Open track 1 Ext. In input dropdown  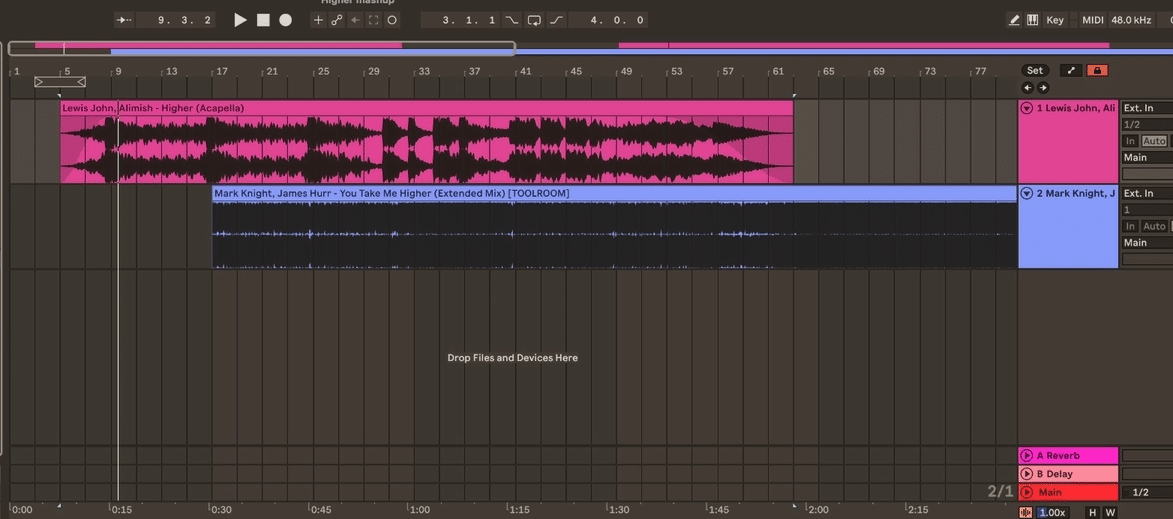tap(1147, 108)
